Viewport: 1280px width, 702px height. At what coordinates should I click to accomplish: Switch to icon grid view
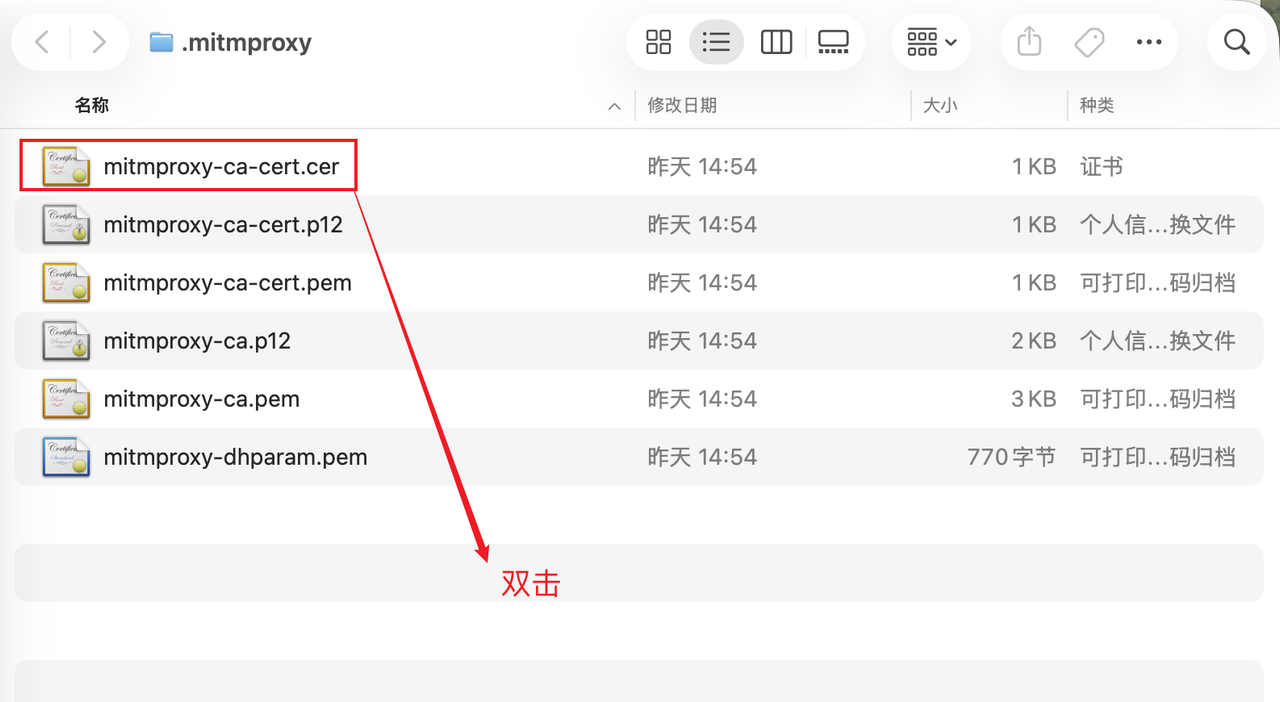pyautogui.click(x=658, y=42)
